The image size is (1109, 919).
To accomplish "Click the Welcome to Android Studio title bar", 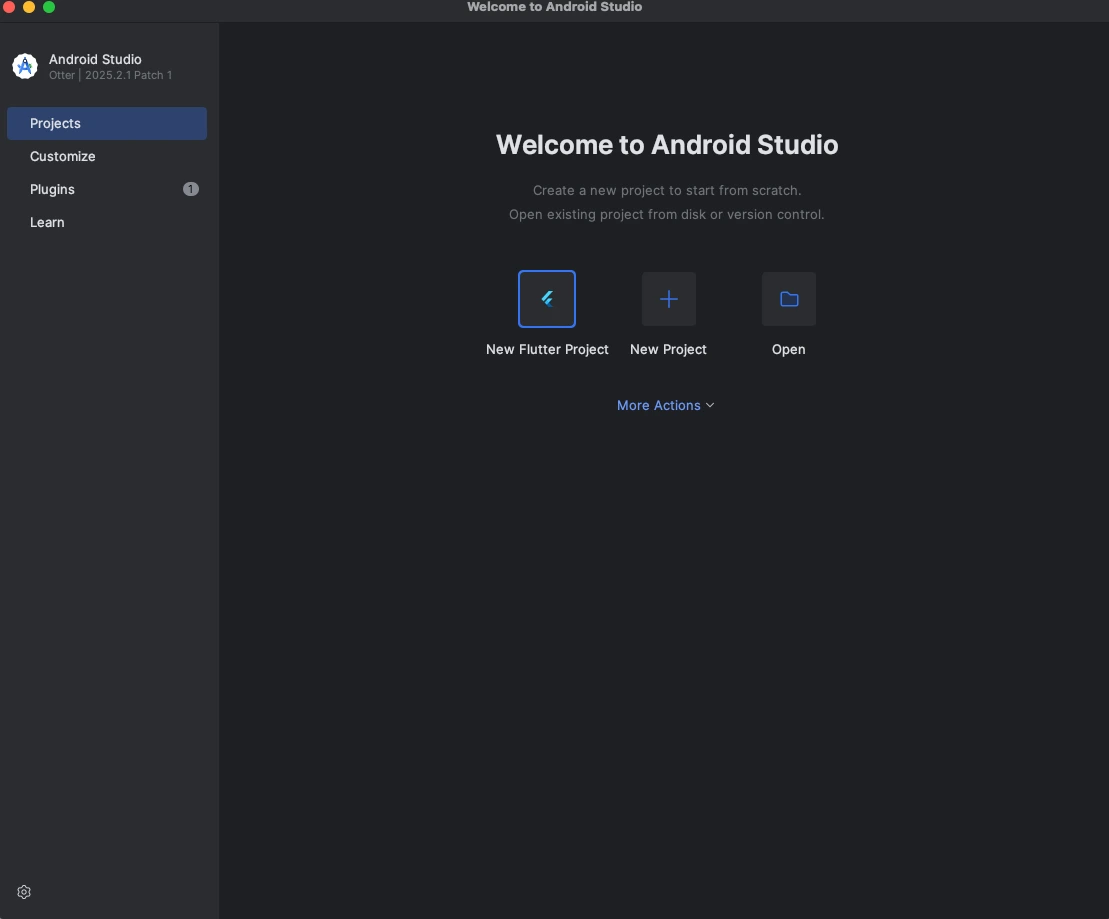I will coord(554,7).
